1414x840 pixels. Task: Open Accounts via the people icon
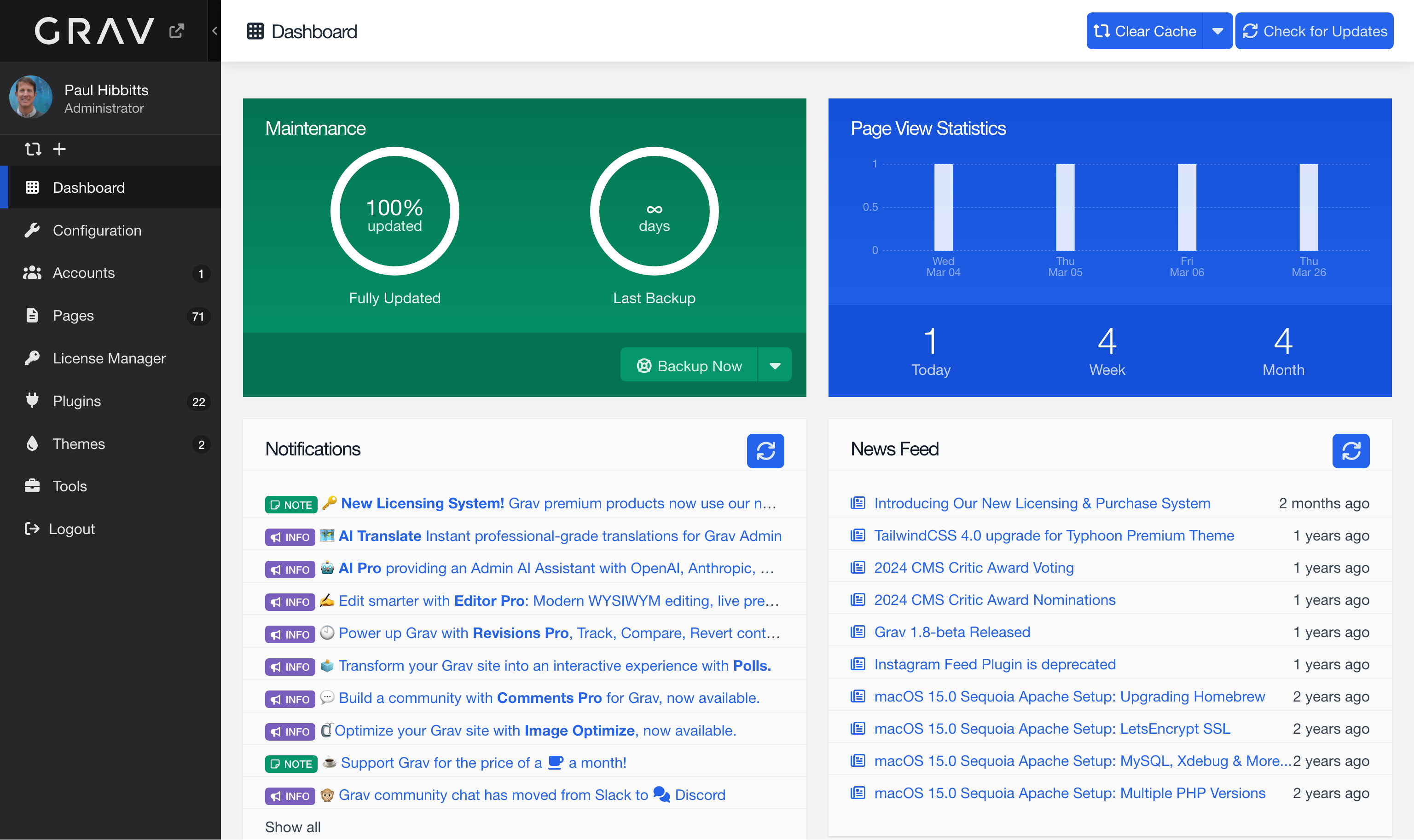pyautogui.click(x=32, y=272)
